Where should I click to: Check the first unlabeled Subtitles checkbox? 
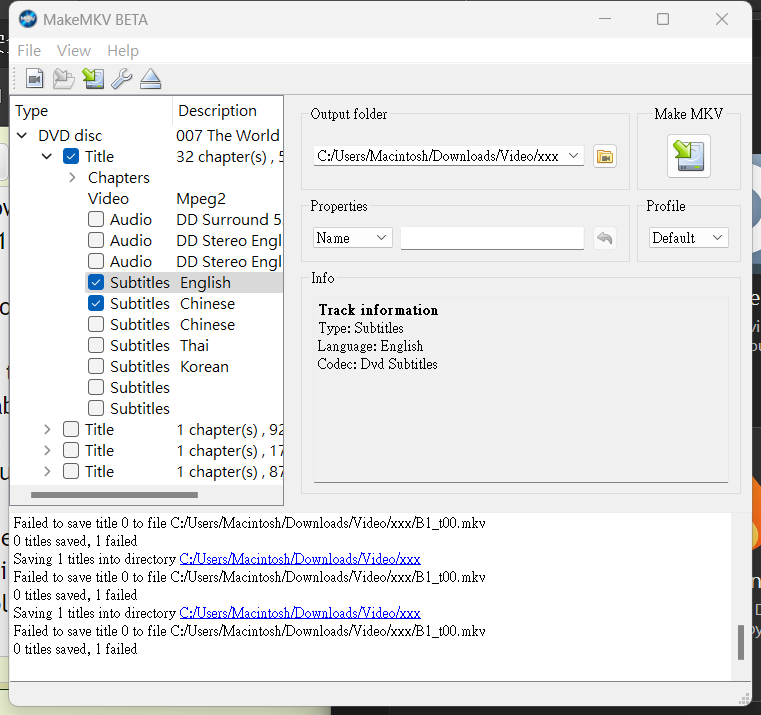coord(96,387)
